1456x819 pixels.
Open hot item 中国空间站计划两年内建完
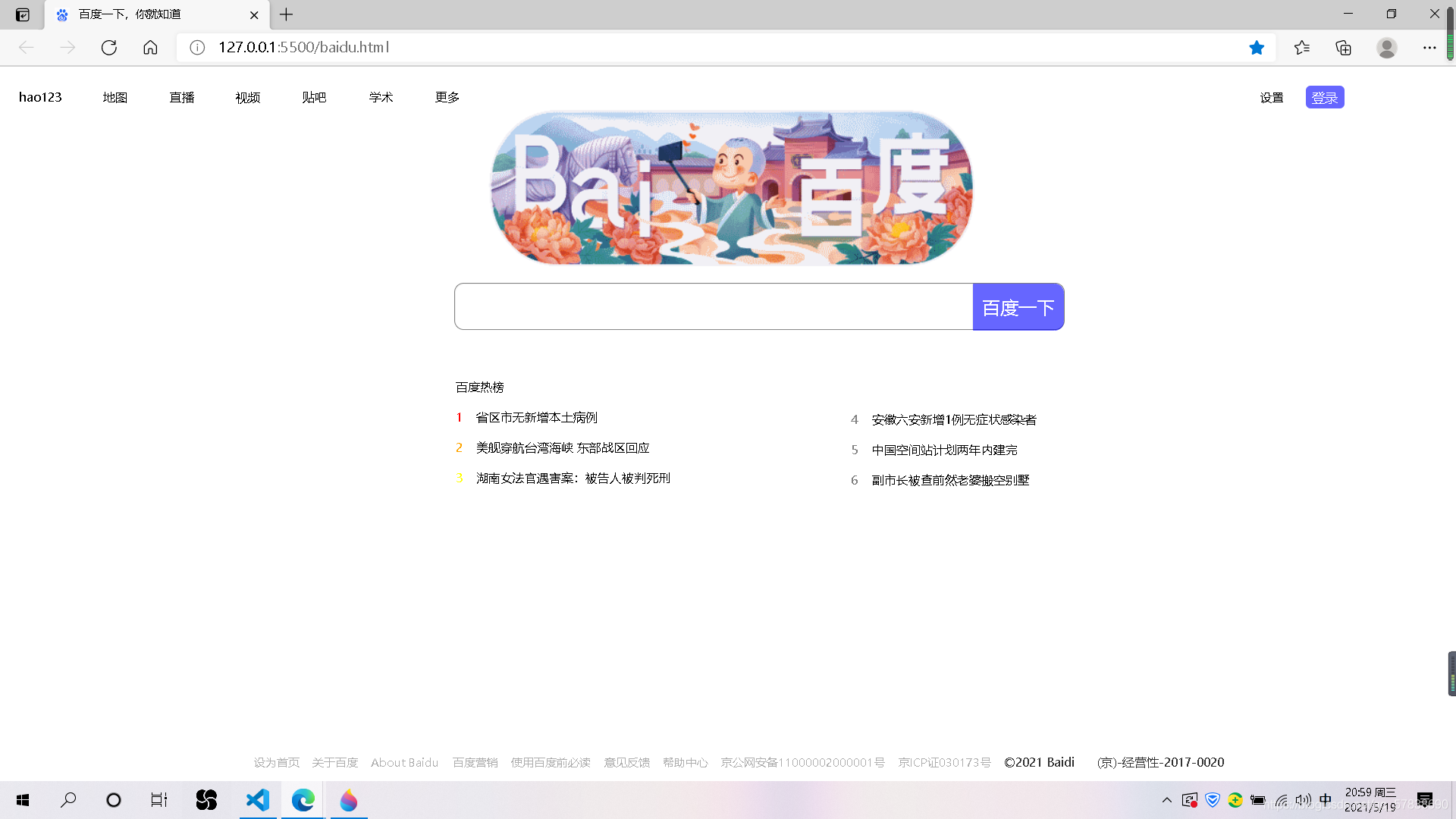tap(944, 450)
